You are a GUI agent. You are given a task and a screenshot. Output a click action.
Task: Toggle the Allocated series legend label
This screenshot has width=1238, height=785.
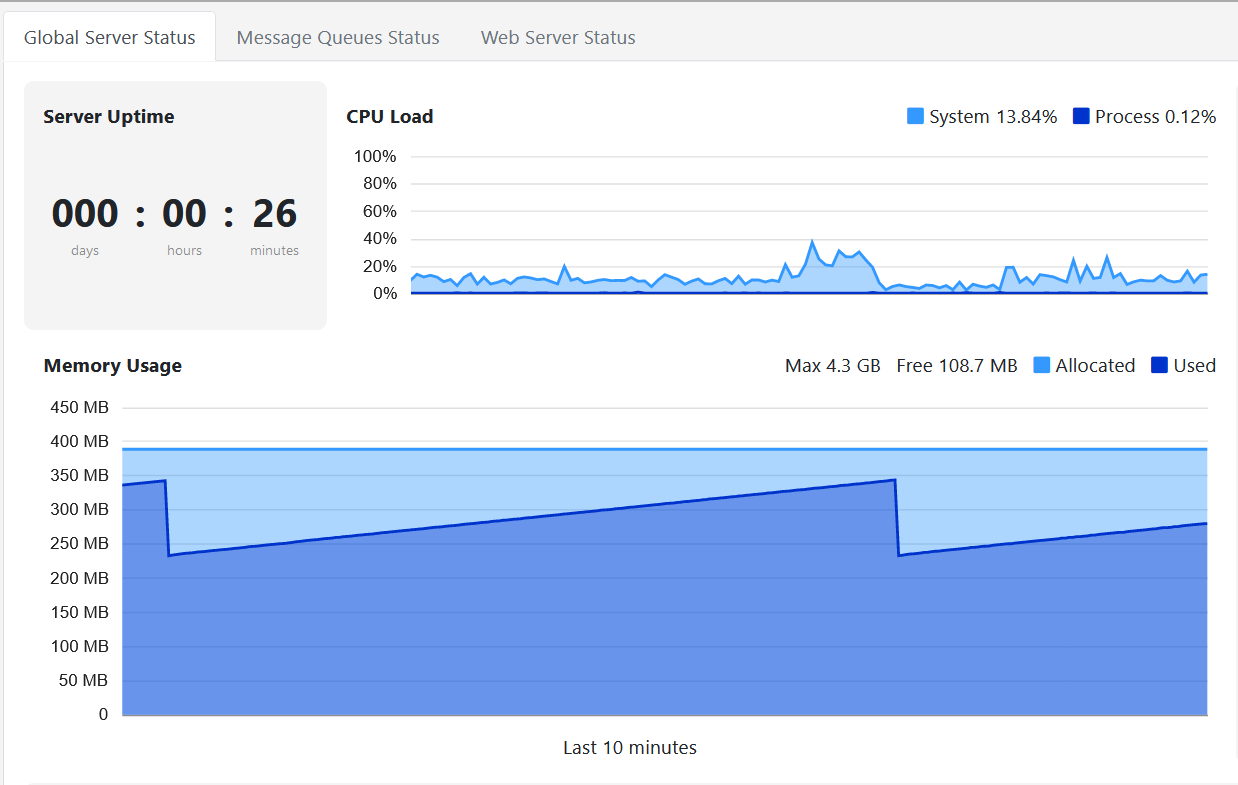[1095, 366]
